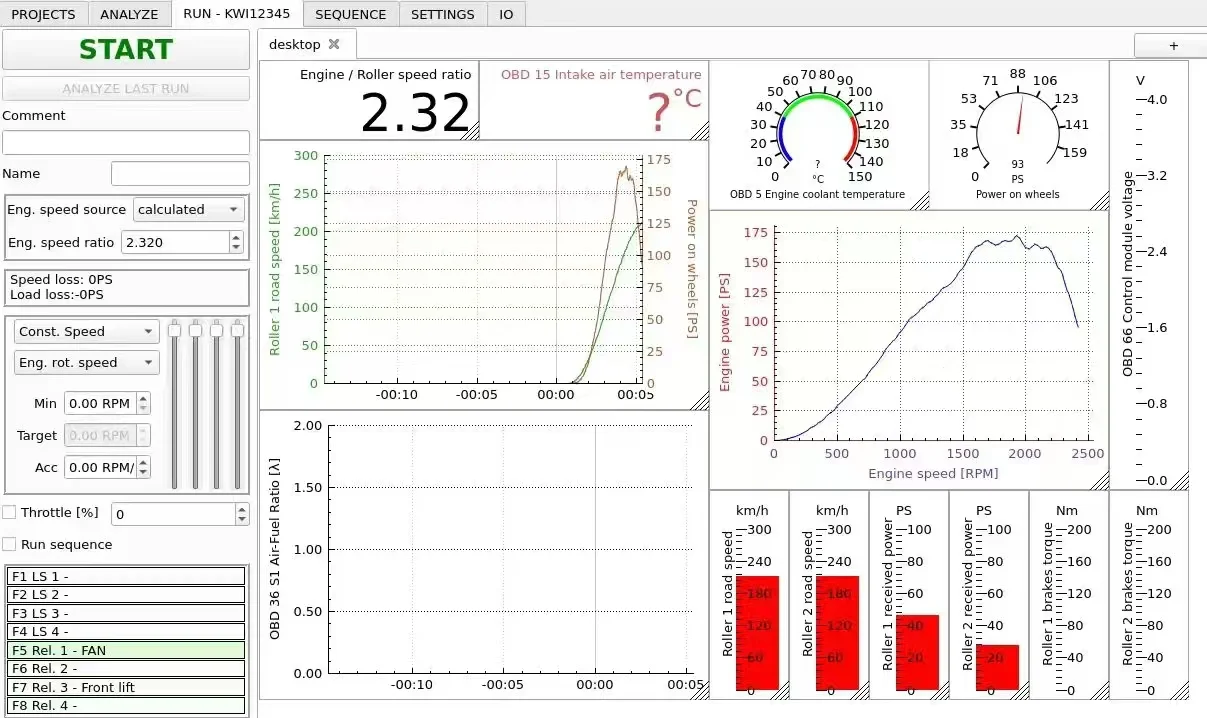
Task: Decrease the Acc RPM value
Action: 143,472
